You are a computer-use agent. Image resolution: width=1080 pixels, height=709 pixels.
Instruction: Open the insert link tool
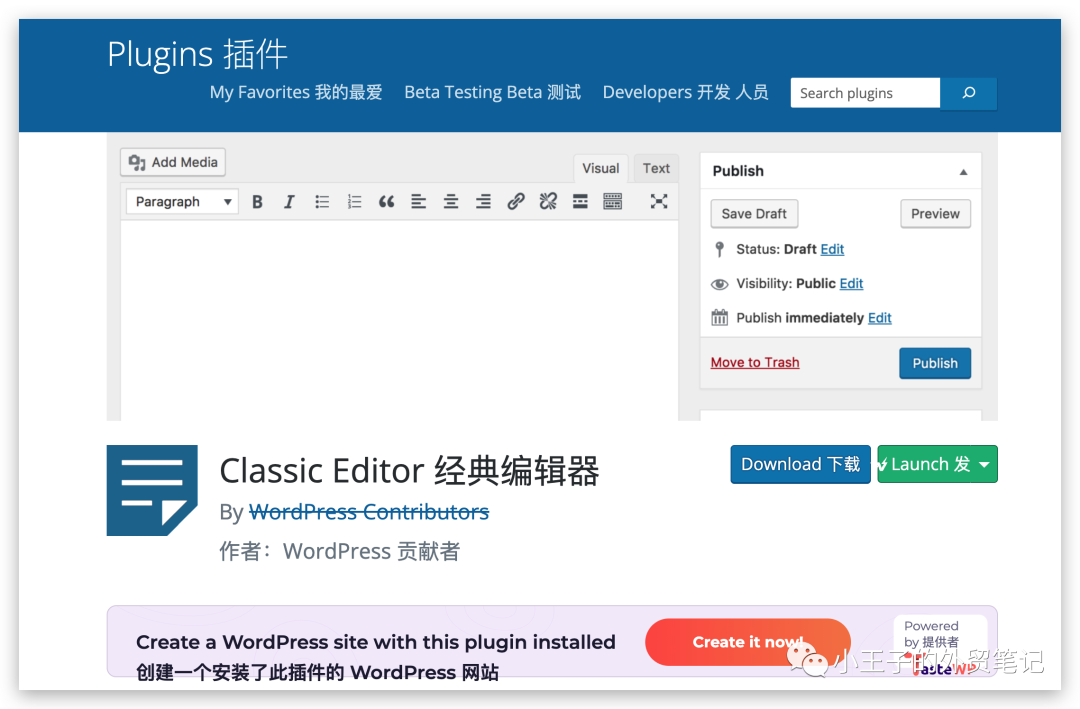coord(515,201)
